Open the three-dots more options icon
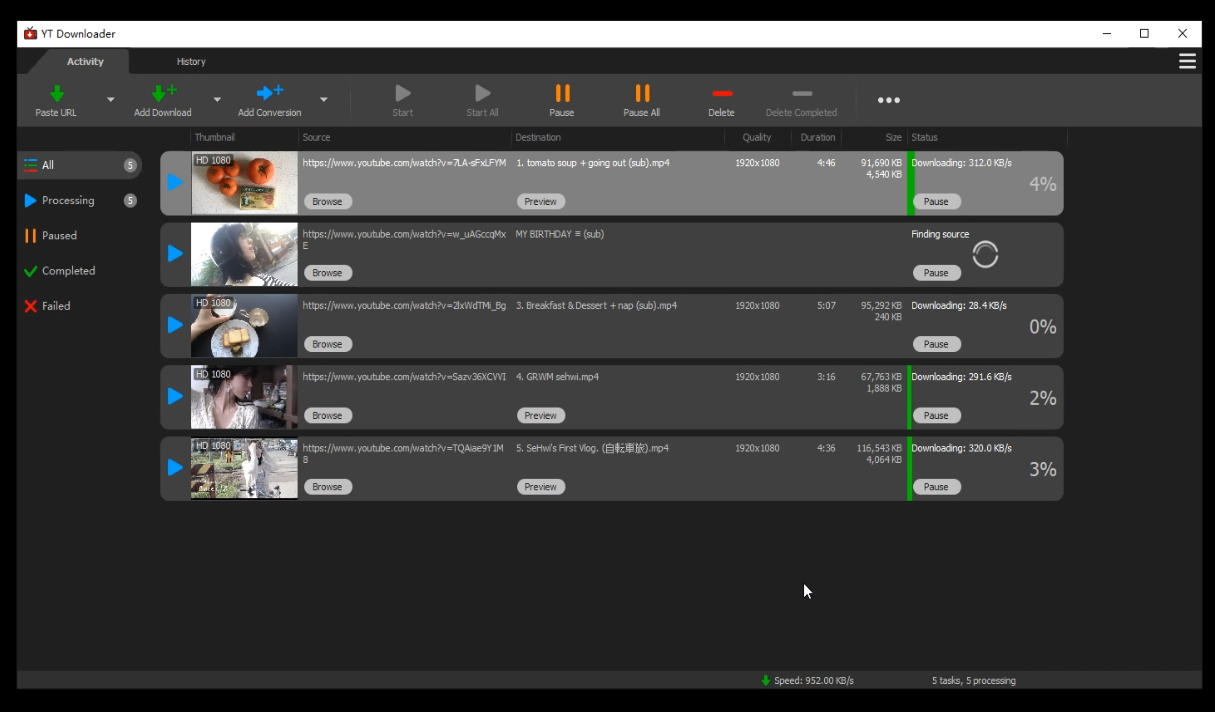This screenshot has width=1215, height=712. tap(888, 100)
